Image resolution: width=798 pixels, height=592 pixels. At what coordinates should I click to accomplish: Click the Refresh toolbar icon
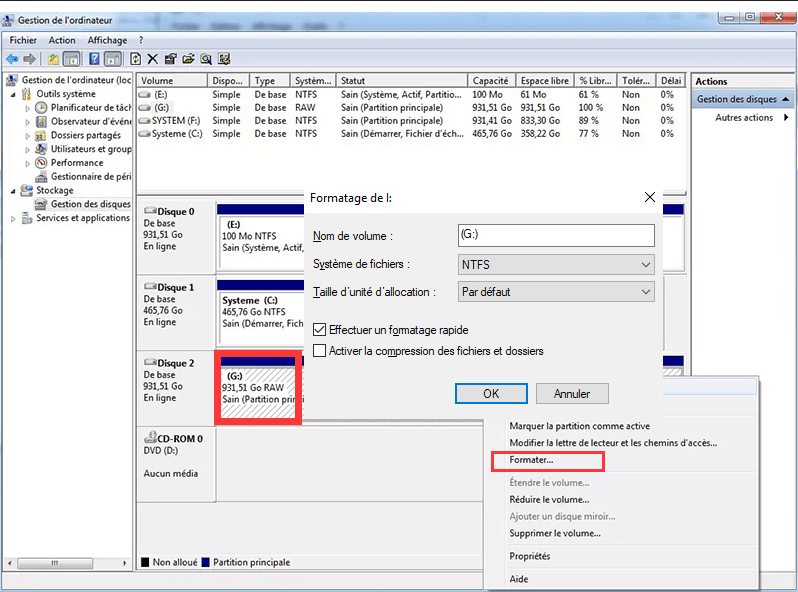point(135,59)
